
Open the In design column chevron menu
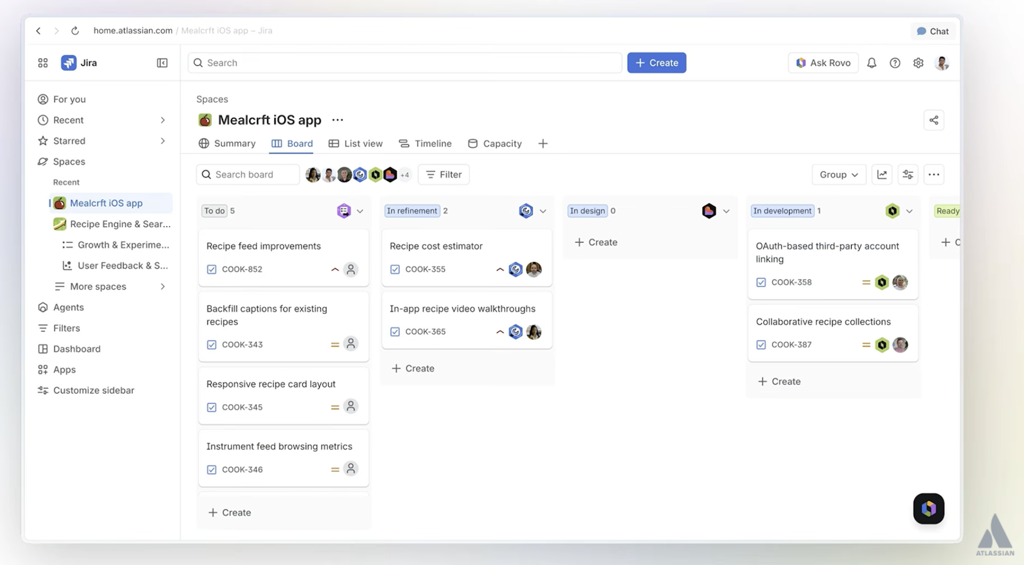pyautogui.click(x=726, y=211)
